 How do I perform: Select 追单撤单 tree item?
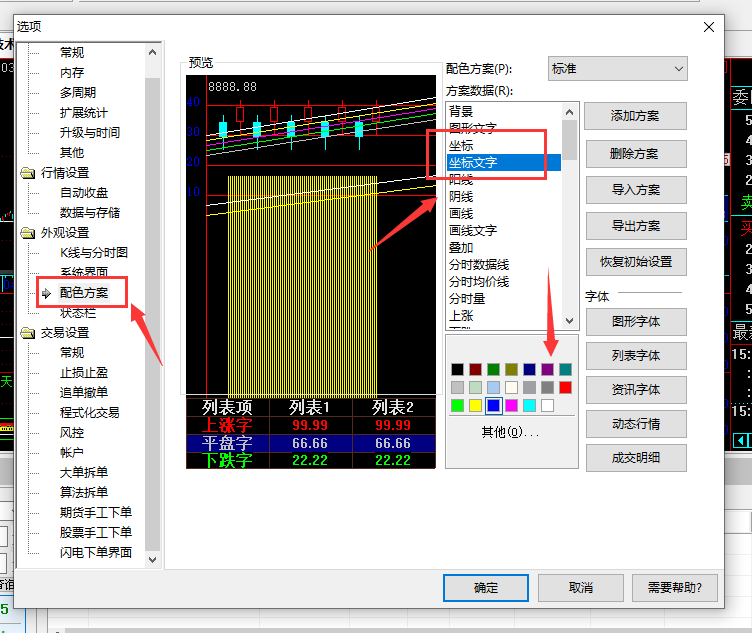[84, 392]
